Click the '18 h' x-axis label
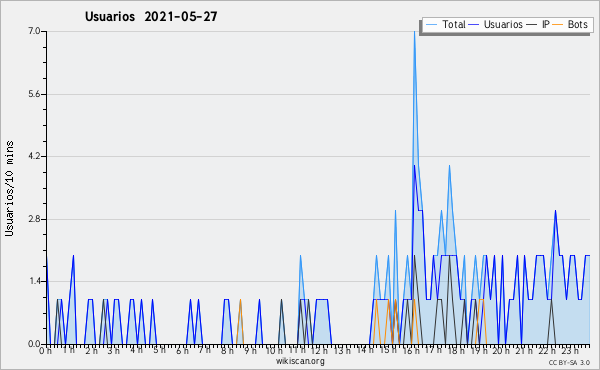Viewport: 600px width, 370px height. click(x=456, y=350)
